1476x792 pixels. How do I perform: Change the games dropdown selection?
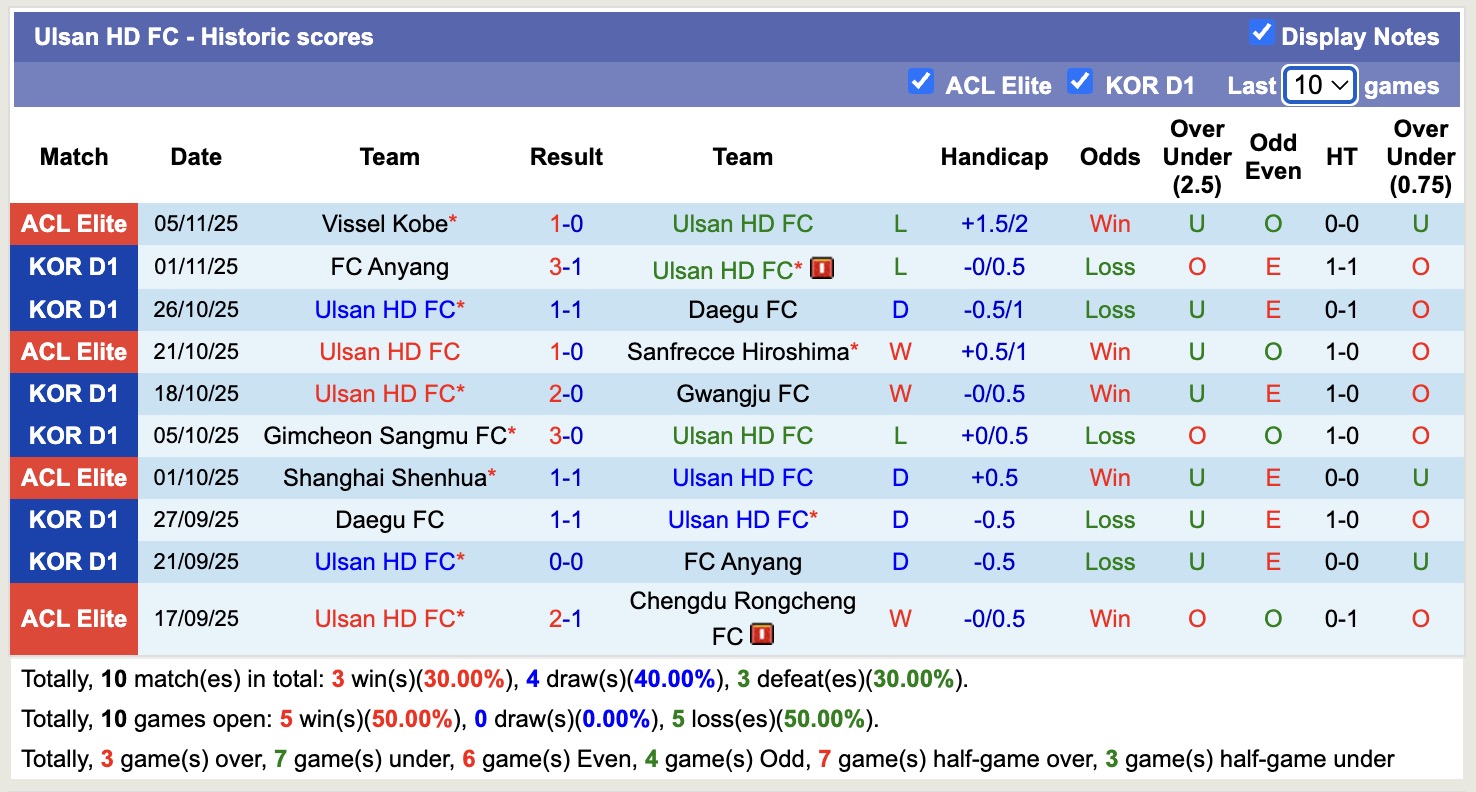(1319, 86)
